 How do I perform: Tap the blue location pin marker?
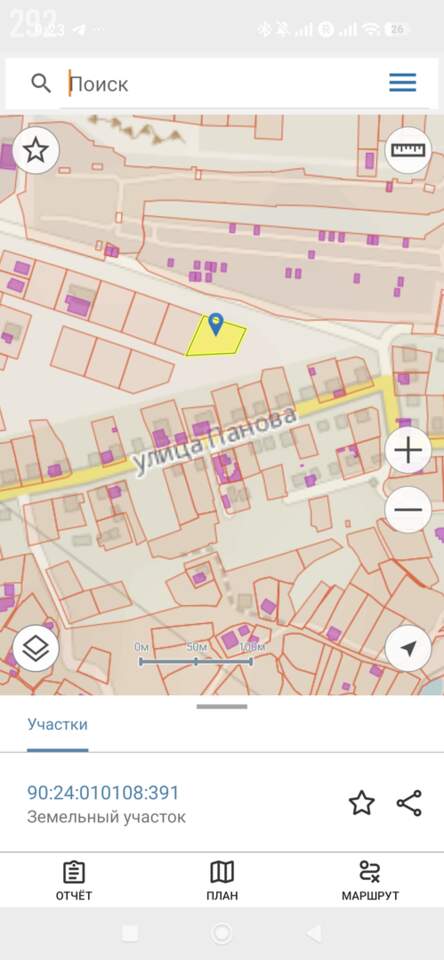coord(216,324)
